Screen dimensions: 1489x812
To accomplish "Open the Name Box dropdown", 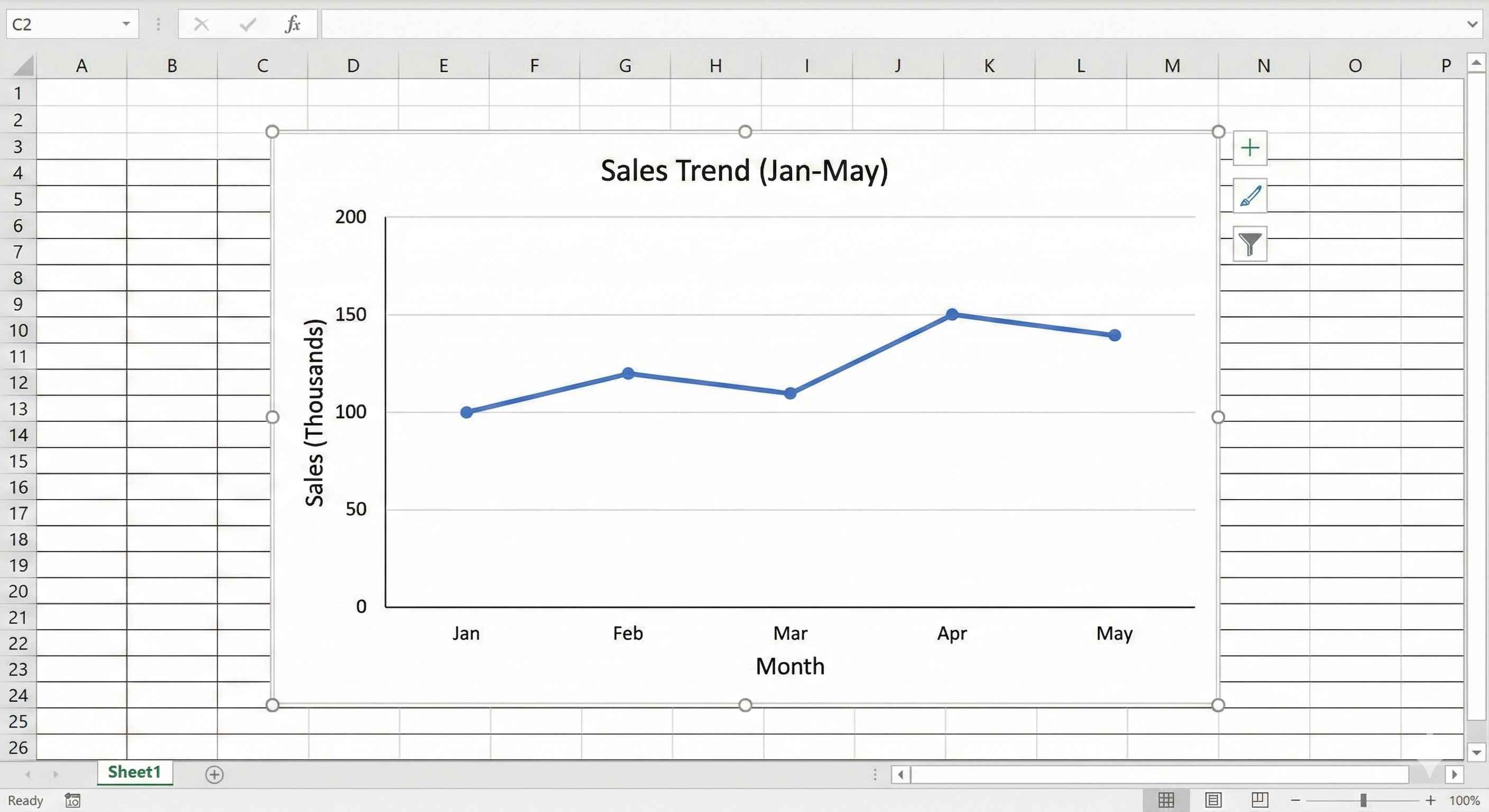I will coord(125,24).
